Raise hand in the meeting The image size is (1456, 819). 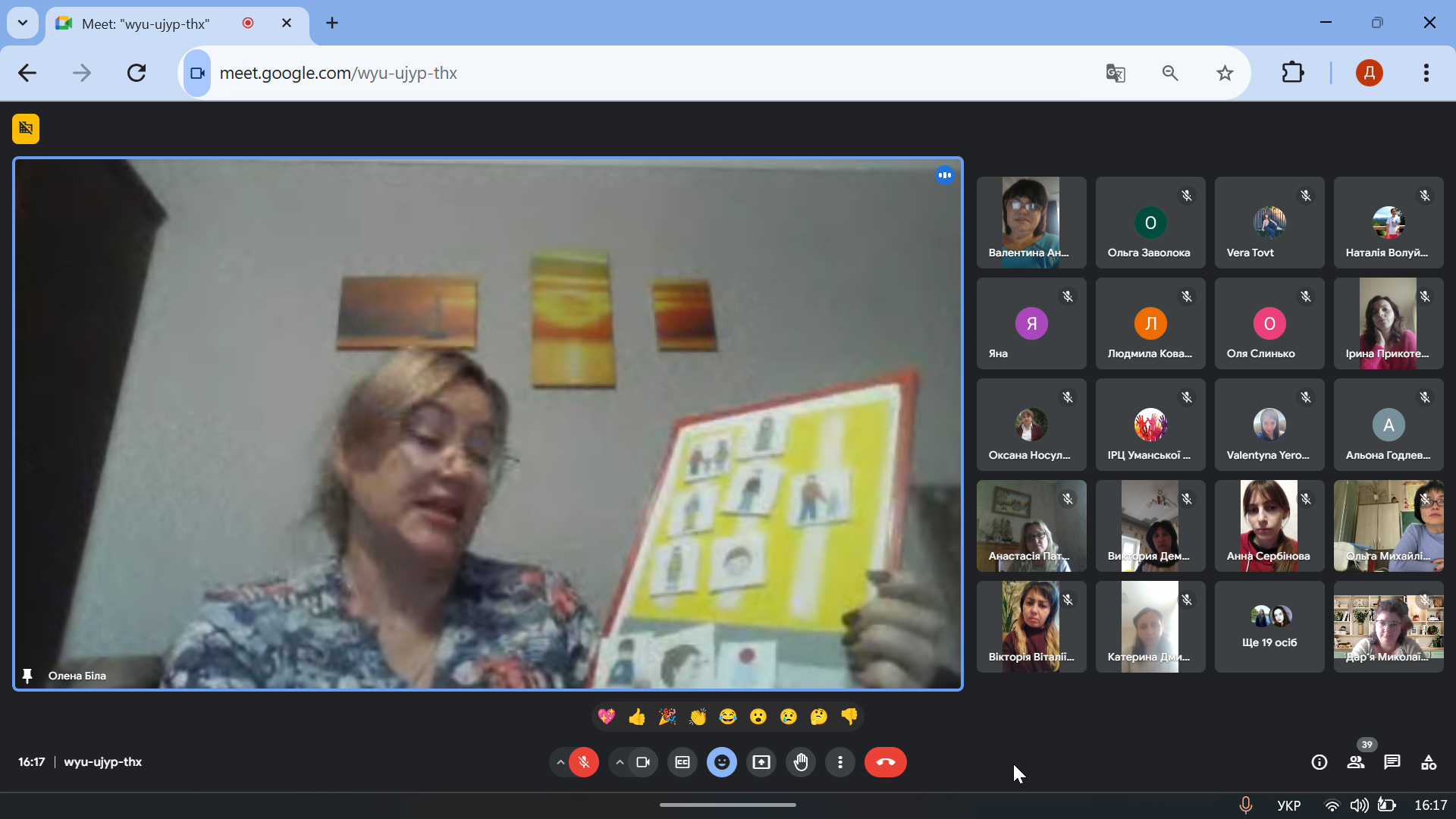(x=801, y=762)
